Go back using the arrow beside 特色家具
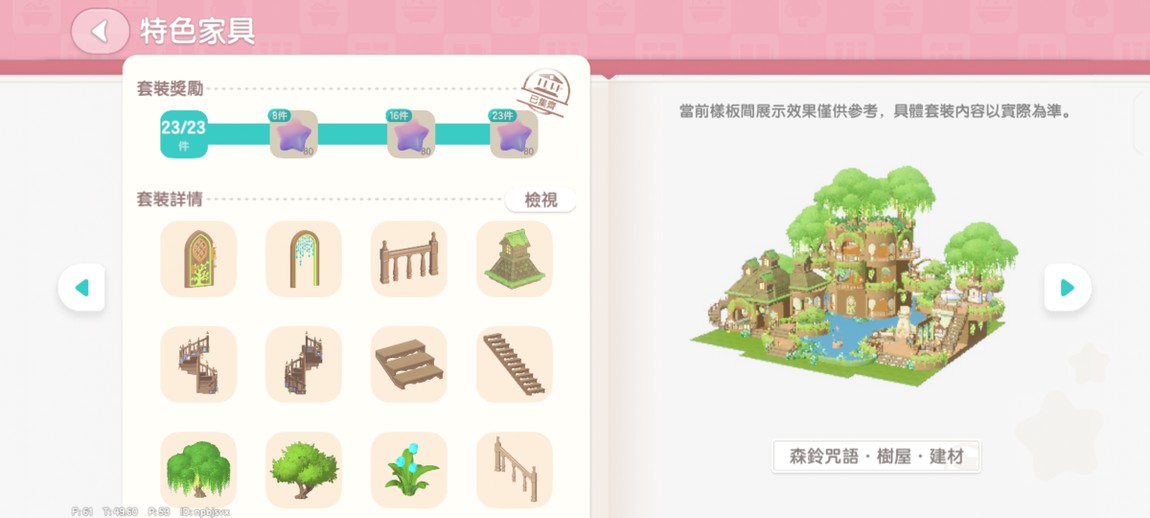This screenshot has height=518, width=1150. [100, 31]
